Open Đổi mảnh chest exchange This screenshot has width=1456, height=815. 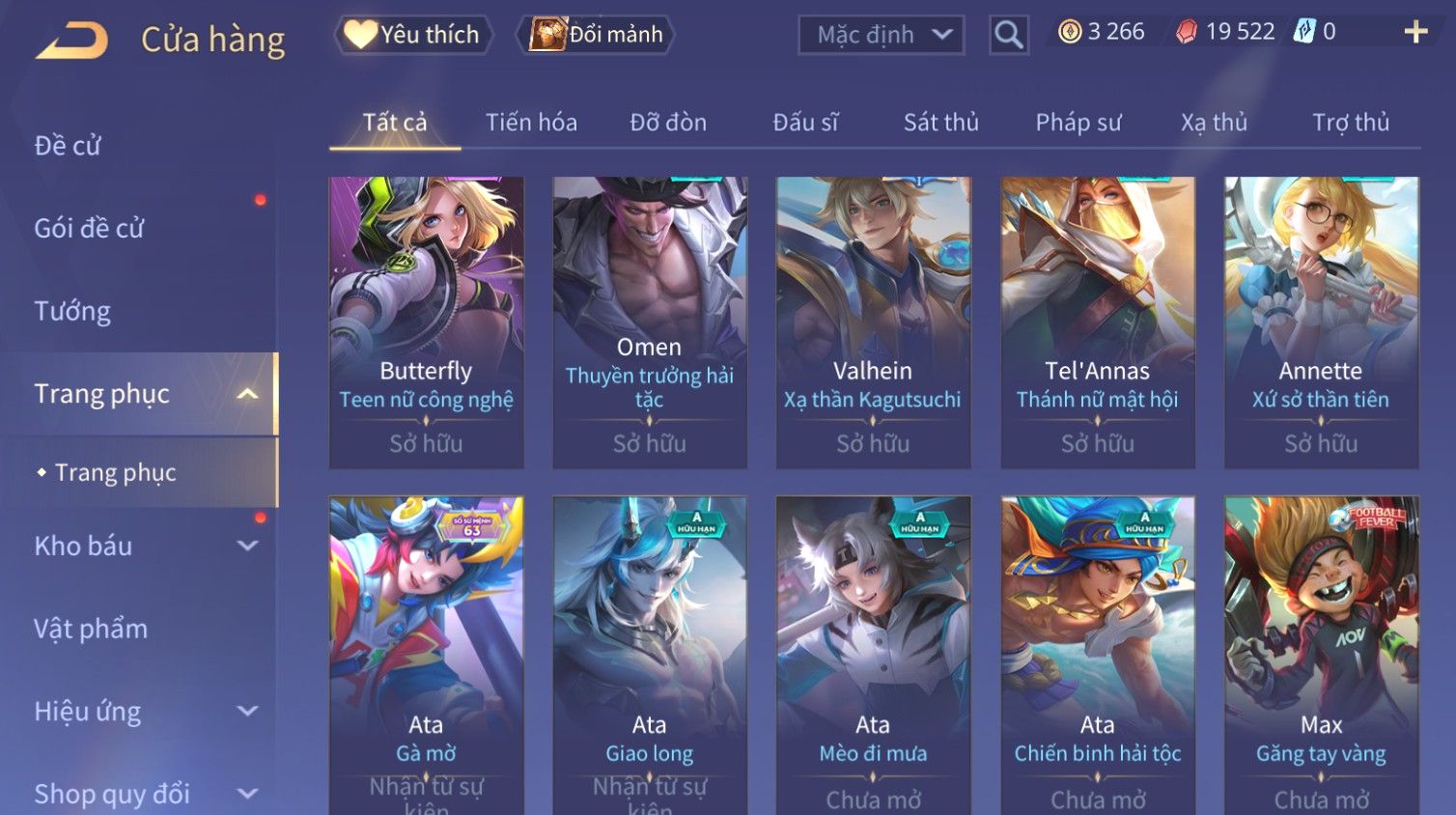(597, 35)
